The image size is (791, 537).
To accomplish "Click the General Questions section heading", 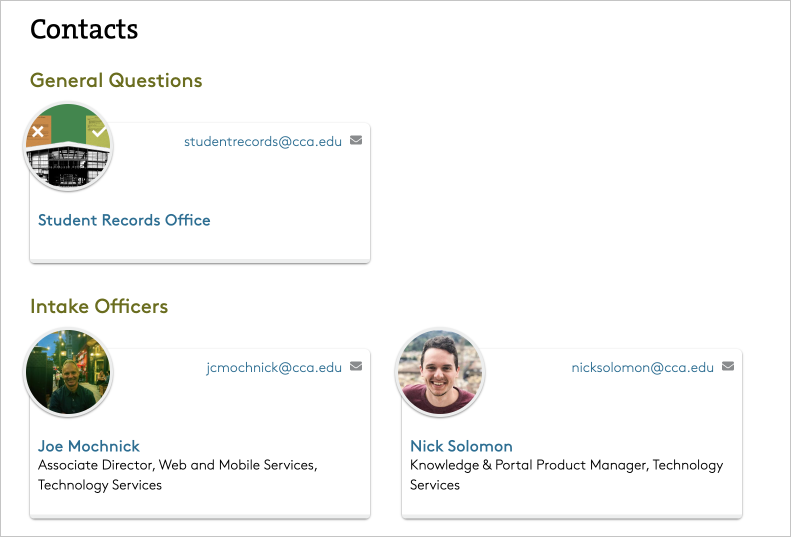I will (116, 80).
